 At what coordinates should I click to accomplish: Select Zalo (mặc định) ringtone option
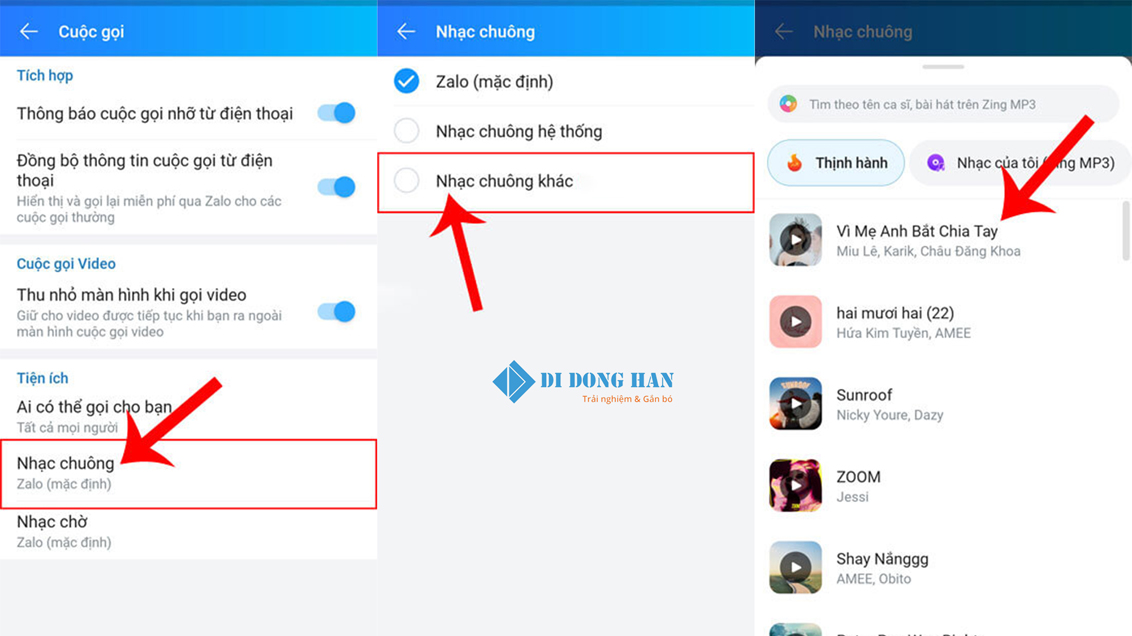click(x=407, y=81)
